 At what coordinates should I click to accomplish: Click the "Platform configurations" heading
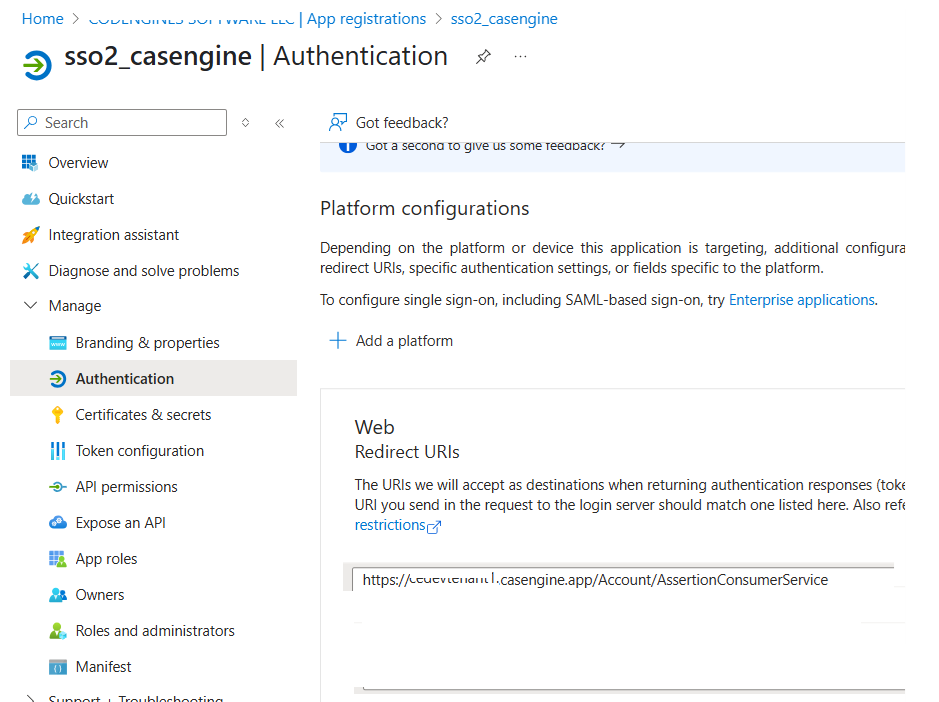[425, 208]
